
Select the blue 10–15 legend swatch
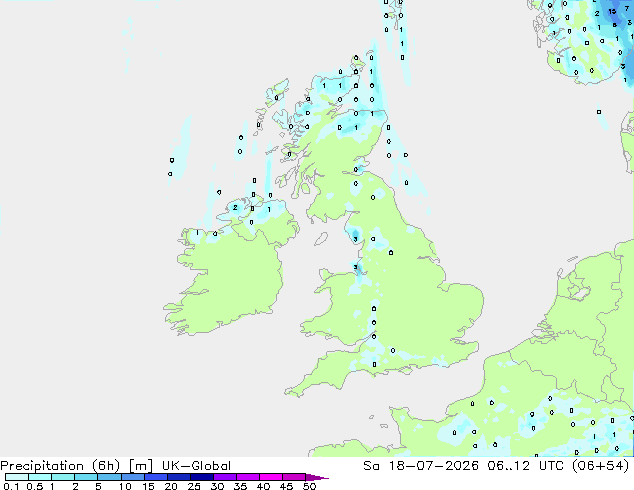(x=133, y=477)
